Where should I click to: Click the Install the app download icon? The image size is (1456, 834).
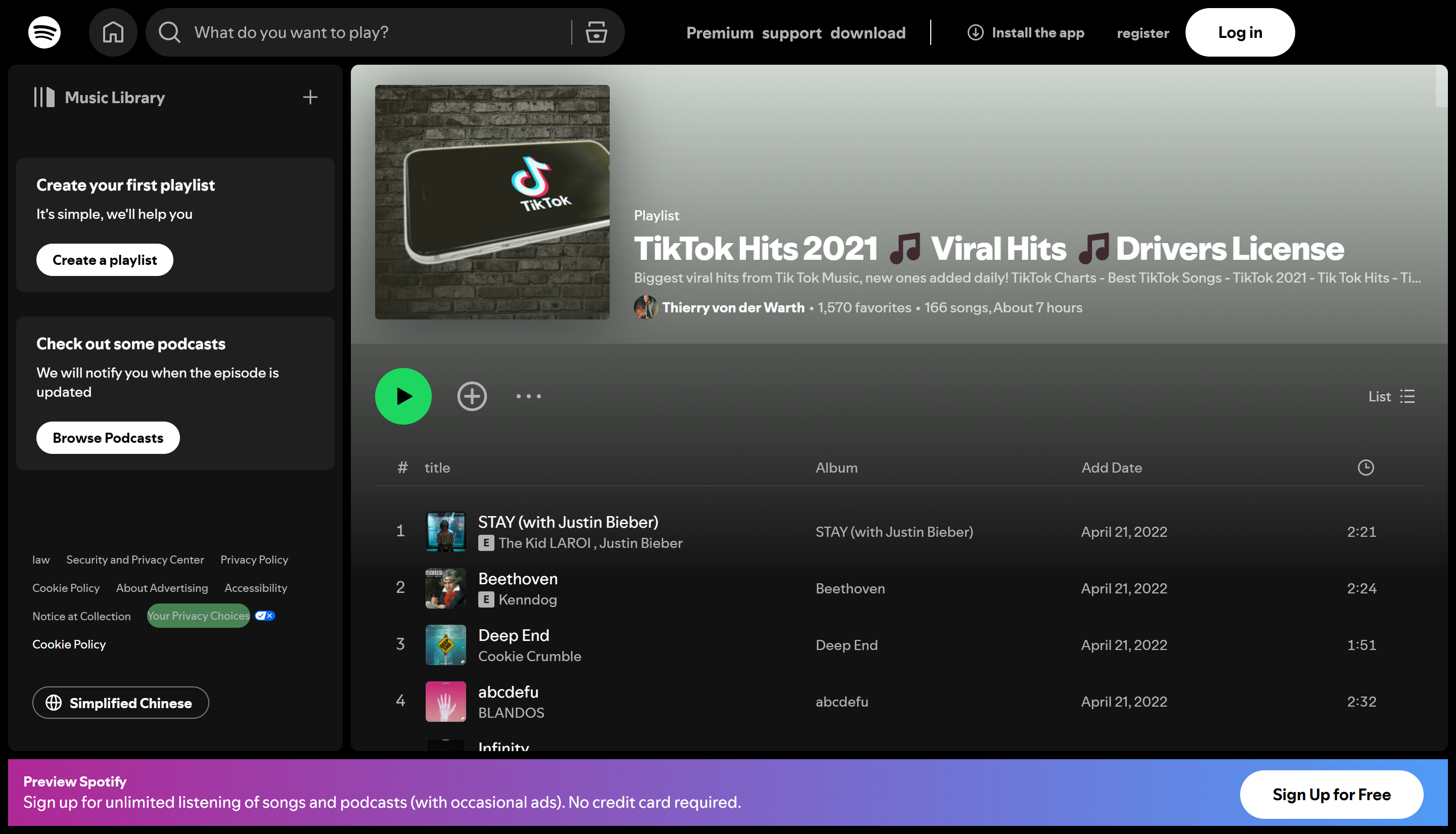tap(975, 33)
